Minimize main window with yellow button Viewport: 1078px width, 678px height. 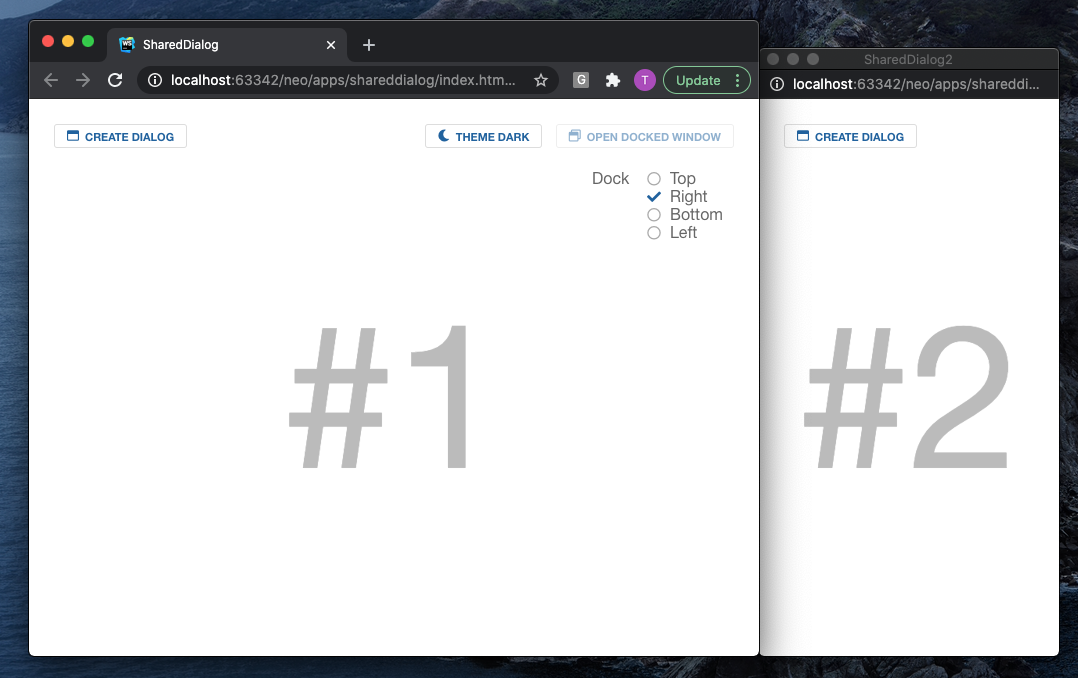pyautogui.click(x=68, y=41)
